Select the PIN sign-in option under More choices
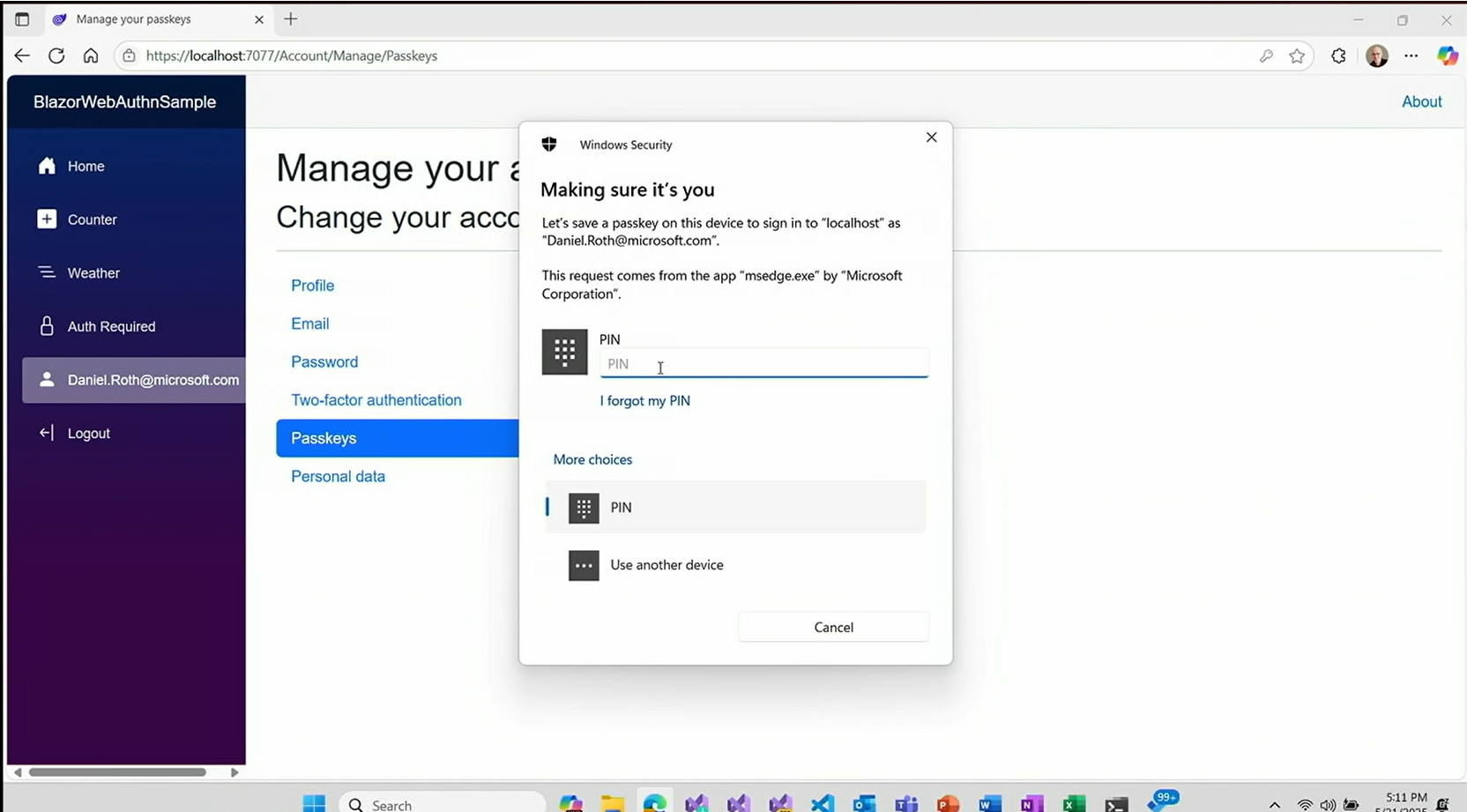 coord(735,507)
